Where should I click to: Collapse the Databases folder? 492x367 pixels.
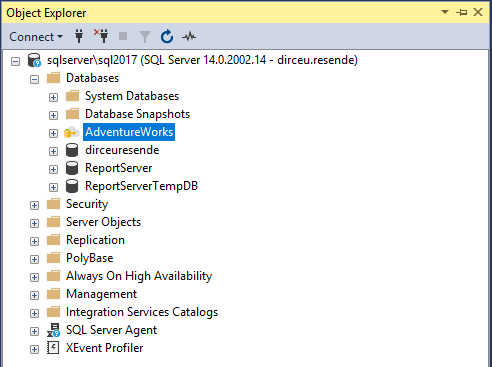point(34,79)
